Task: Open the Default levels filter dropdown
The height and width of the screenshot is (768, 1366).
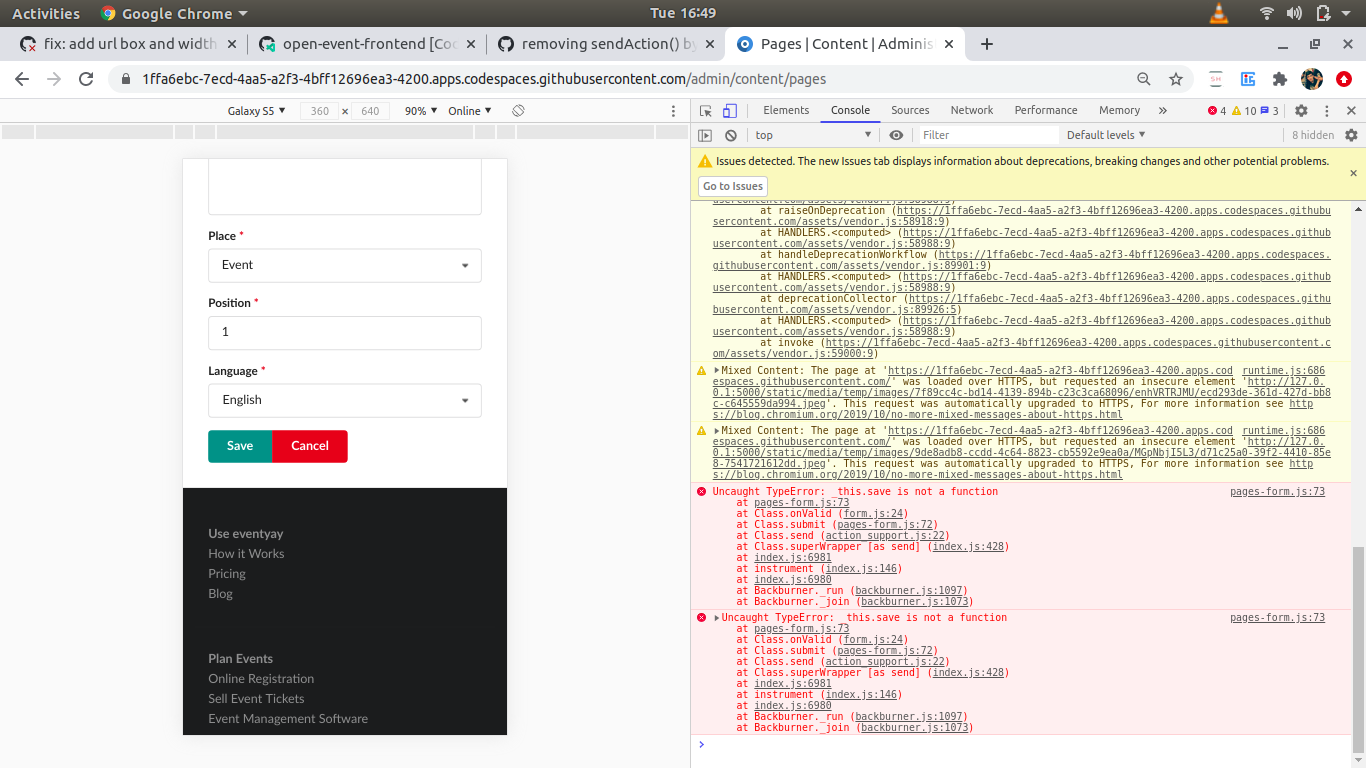Action: pyautogui.click(x=1105, y=134)
